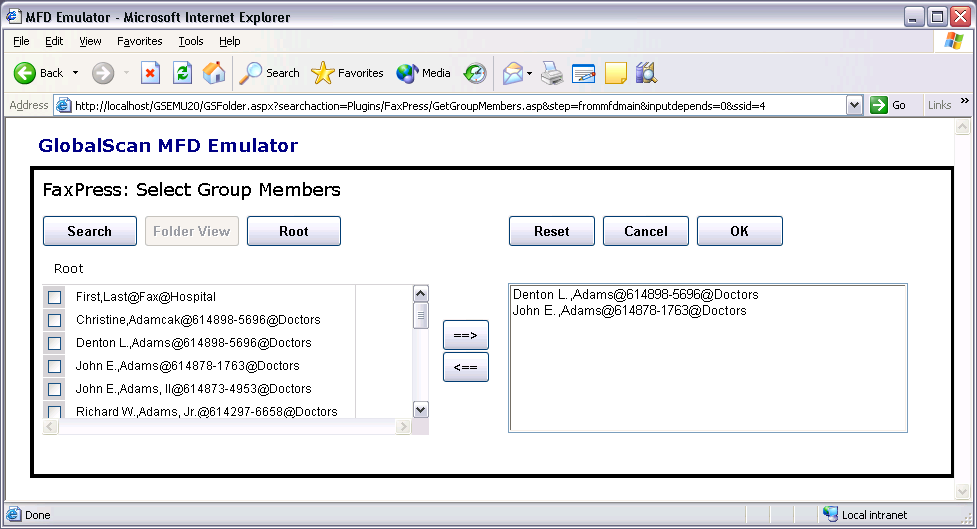Image resolution: width=977 pixels, height=529 pixels.
Task: Open the Help menu
Action: point(229,41)
